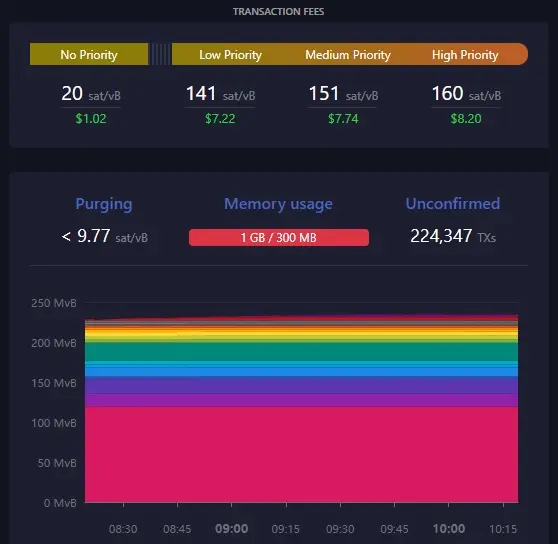The height and width of the screenshot is (544, 558).
Task: Click the teal green band in mempool chart
Action: click(301, 352)
